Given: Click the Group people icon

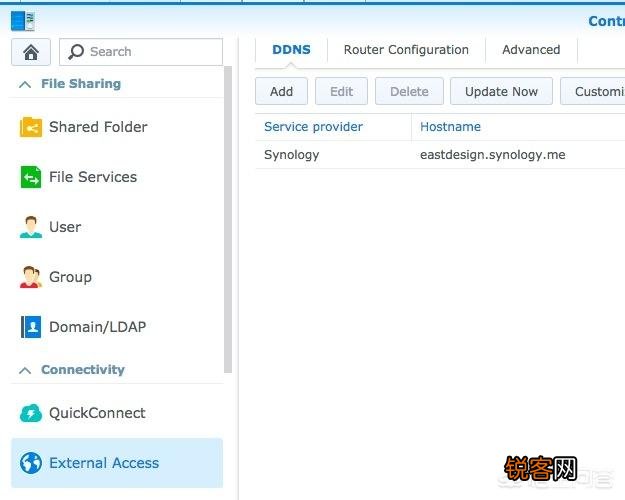Looking at the screenshot, I should (31, 277).
